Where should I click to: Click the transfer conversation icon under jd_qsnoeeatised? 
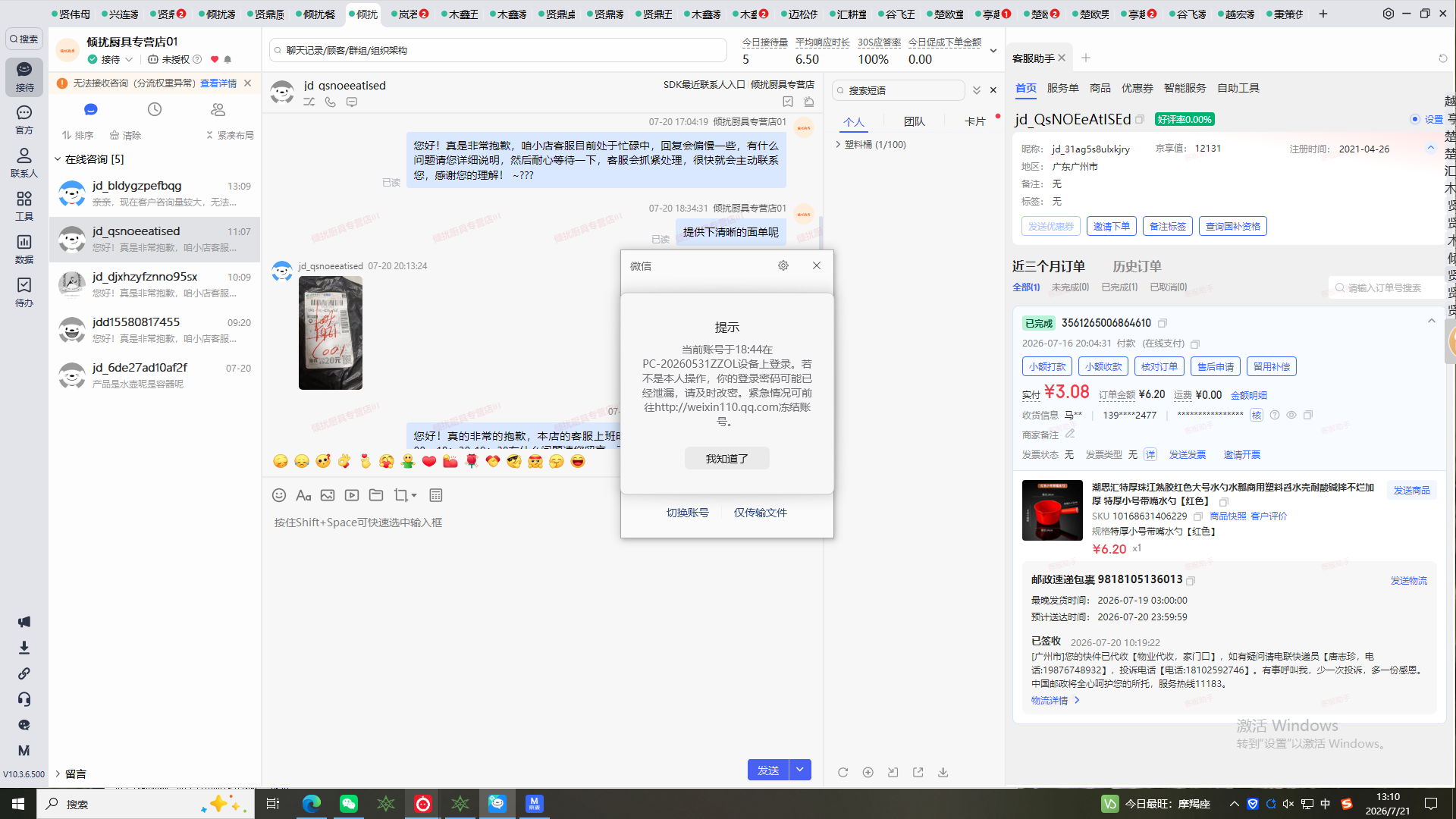(x=309, y=102)
